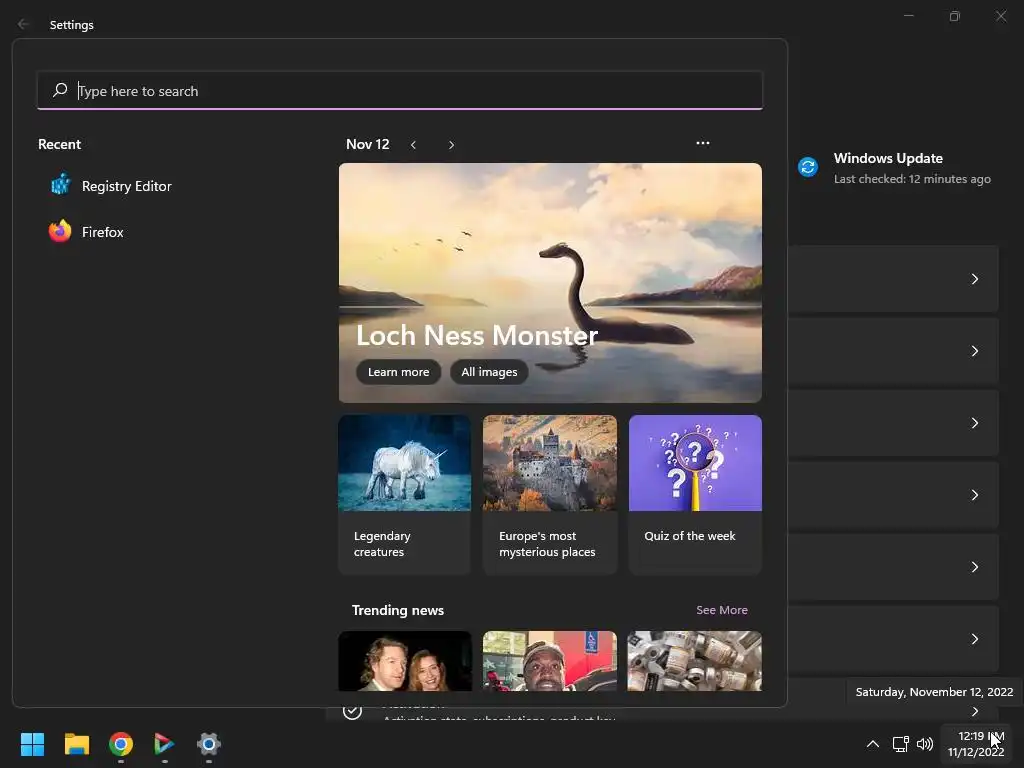Go to previous day arrow beside Nov 12
Image resolution: width=1024 pixels, height=768 pixels.
413,145
